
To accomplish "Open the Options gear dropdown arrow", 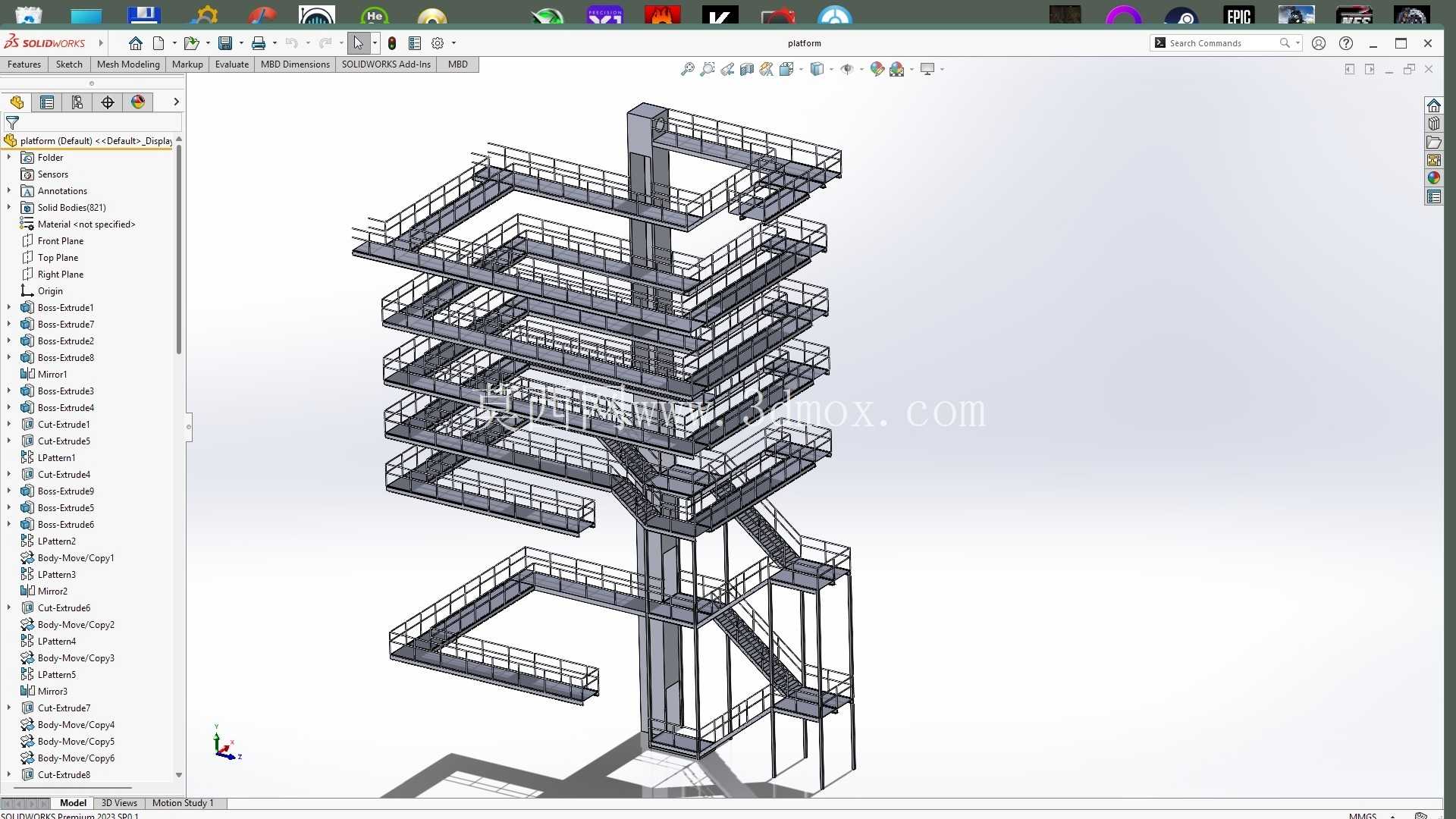I will coord(453,43).
